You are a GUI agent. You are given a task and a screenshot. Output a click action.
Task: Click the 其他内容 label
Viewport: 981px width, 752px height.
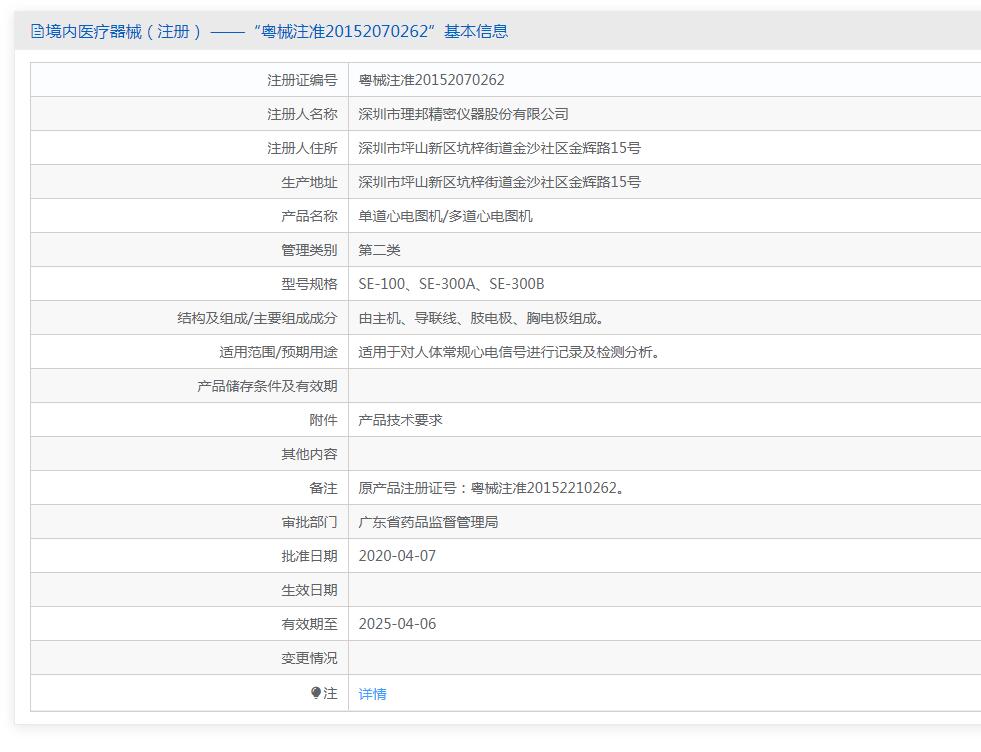309,454
